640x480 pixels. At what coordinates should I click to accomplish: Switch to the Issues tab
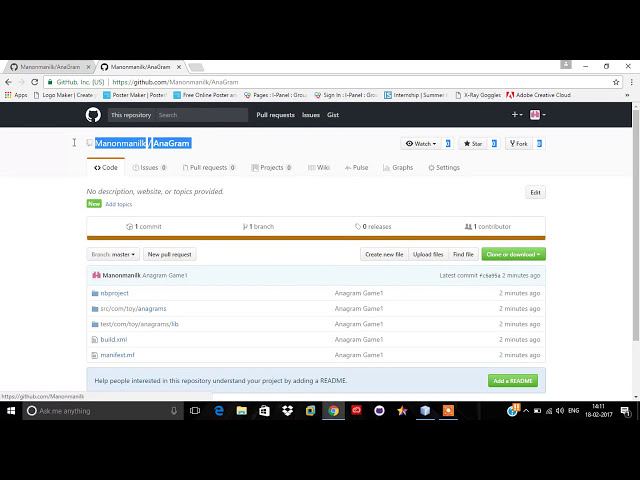click(149, 167)
